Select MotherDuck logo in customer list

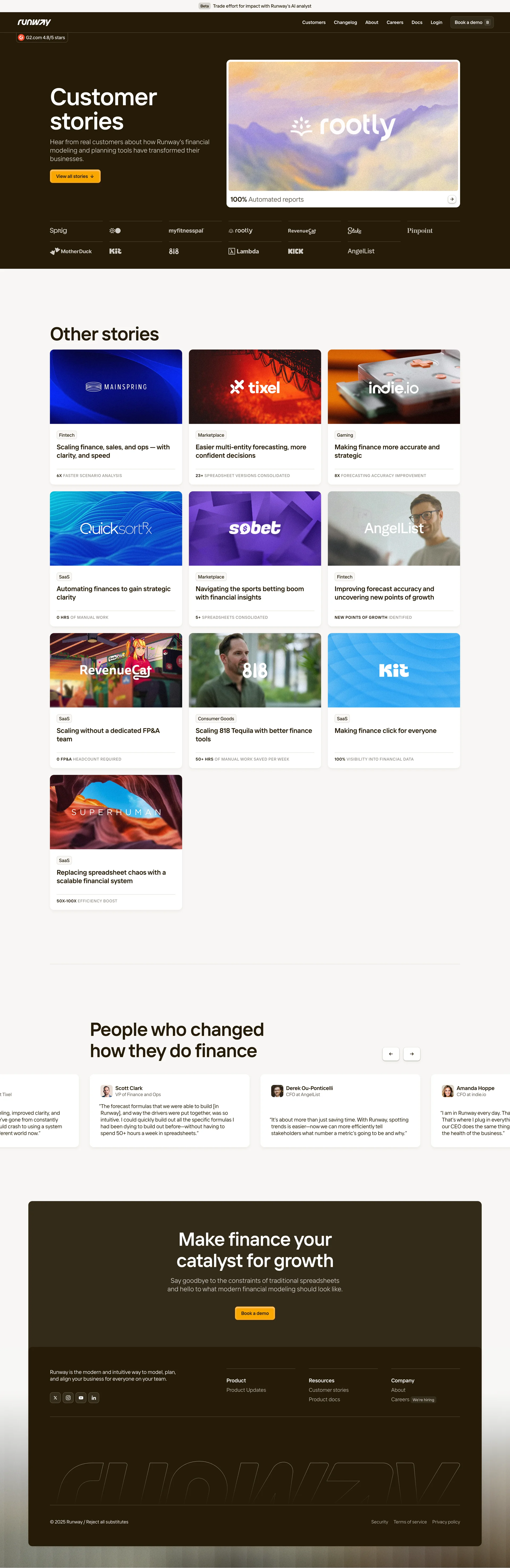[x=71, y=251]
